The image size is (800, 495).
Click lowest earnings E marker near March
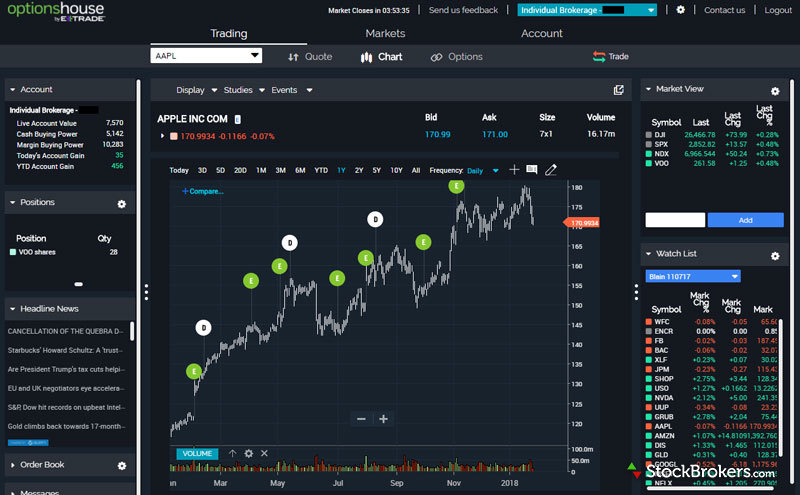click(x=194, y=371)
